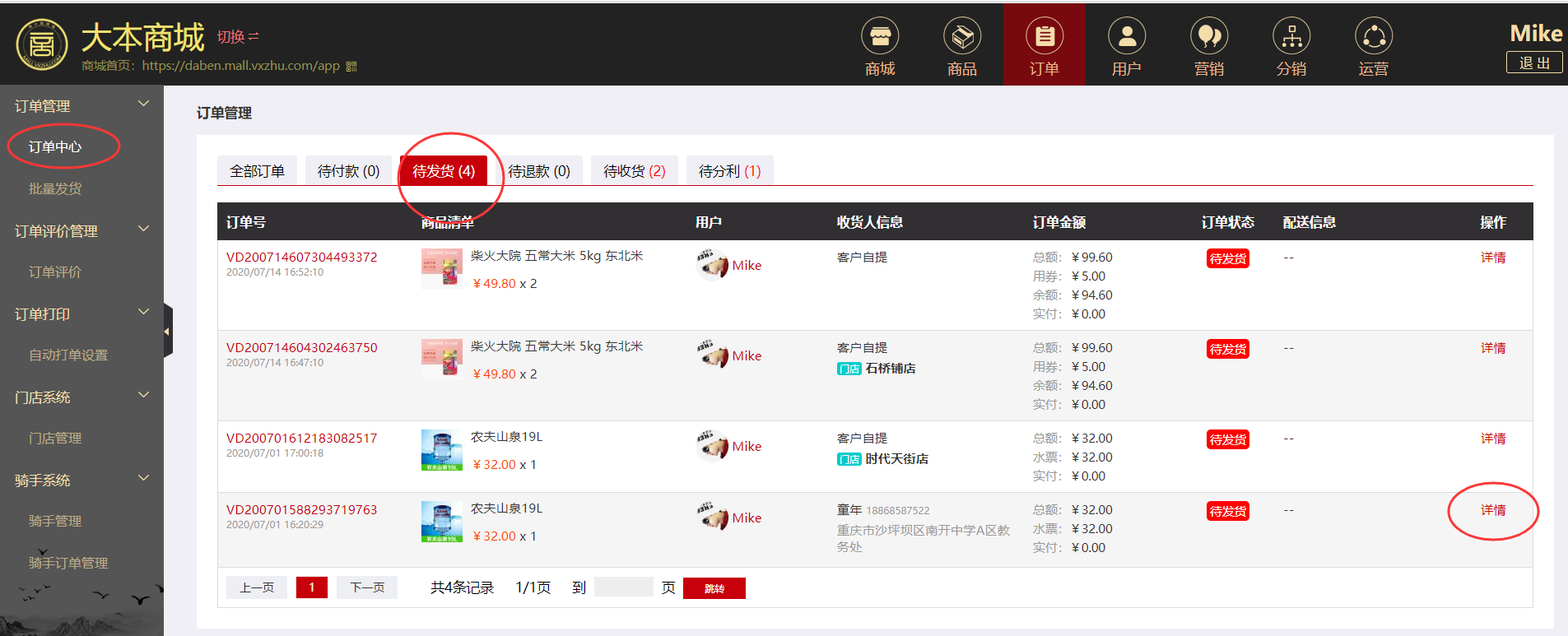
Task: Click the 农夫山泉19L thumbnail in last order
Action: (441, 521)
